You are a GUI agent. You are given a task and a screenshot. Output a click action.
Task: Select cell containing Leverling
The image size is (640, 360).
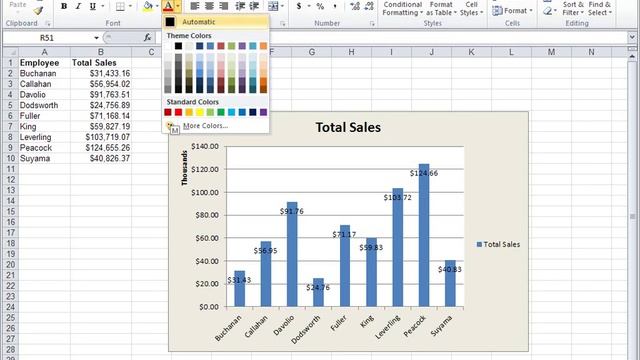pos(44,137)
